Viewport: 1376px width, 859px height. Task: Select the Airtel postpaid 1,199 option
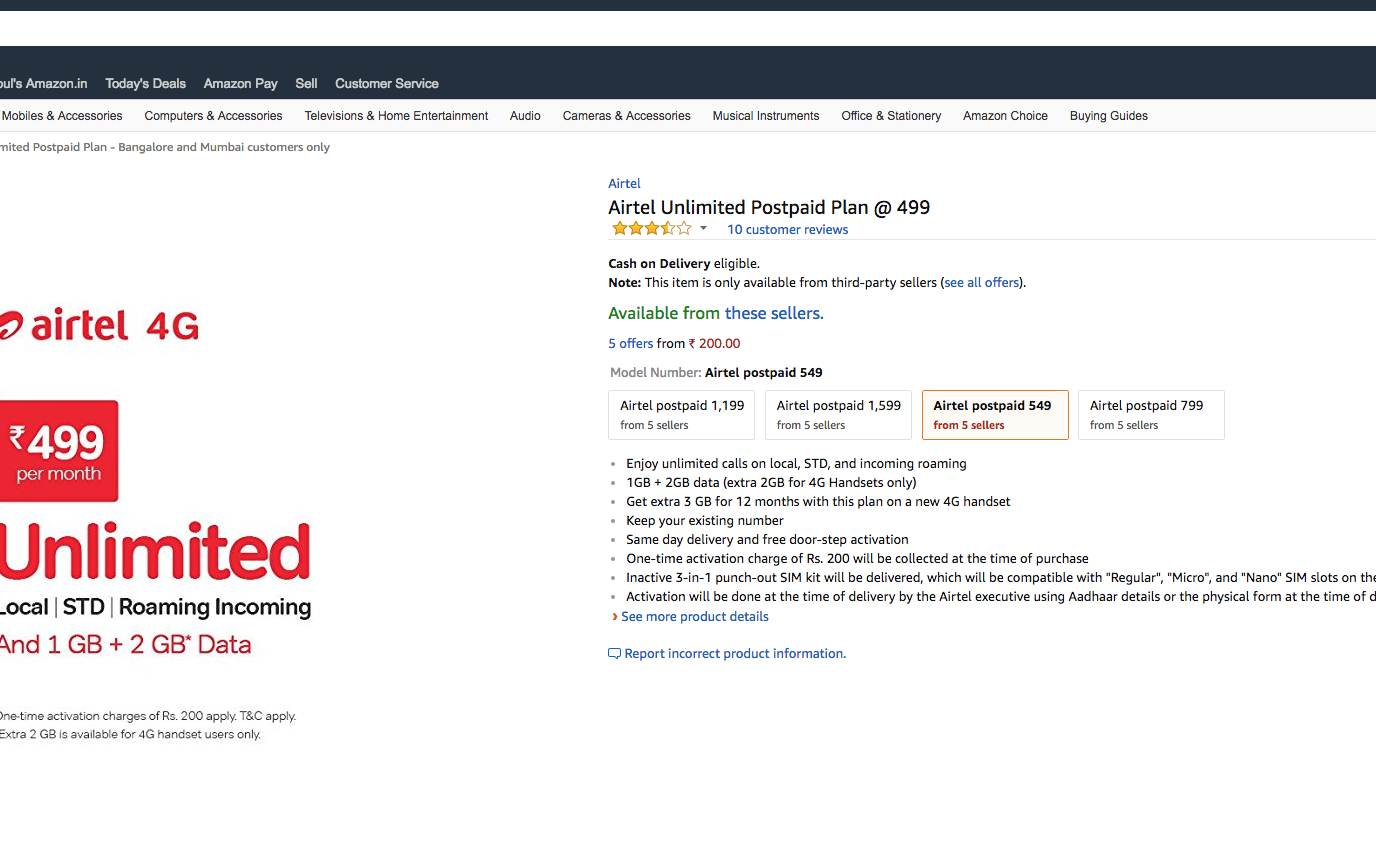[681, 415]
